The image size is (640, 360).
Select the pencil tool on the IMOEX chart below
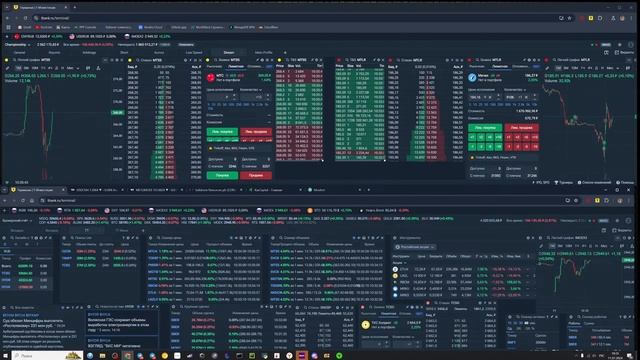(x=542, y=246)
